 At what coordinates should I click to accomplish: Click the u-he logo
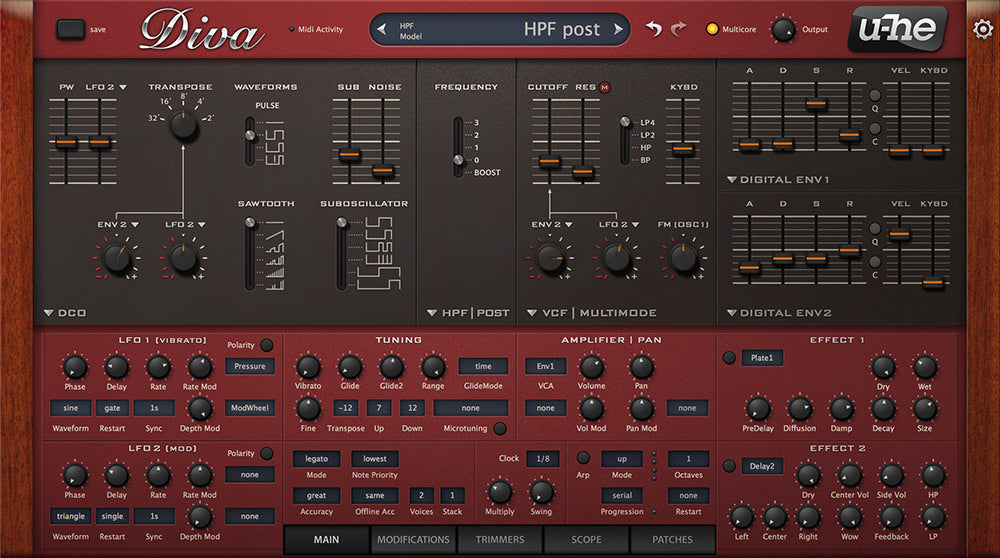point(897,29)
